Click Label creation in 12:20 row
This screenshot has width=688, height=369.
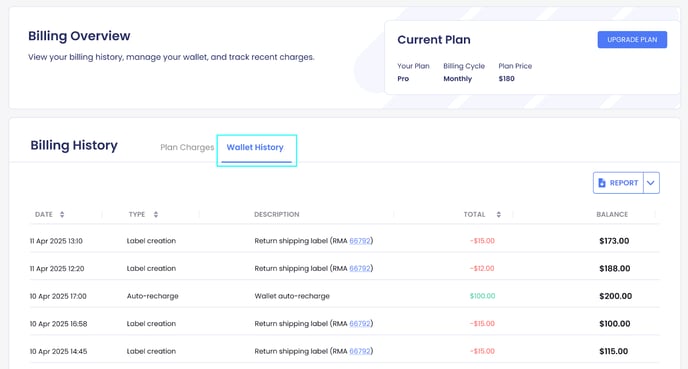point(151,269)
